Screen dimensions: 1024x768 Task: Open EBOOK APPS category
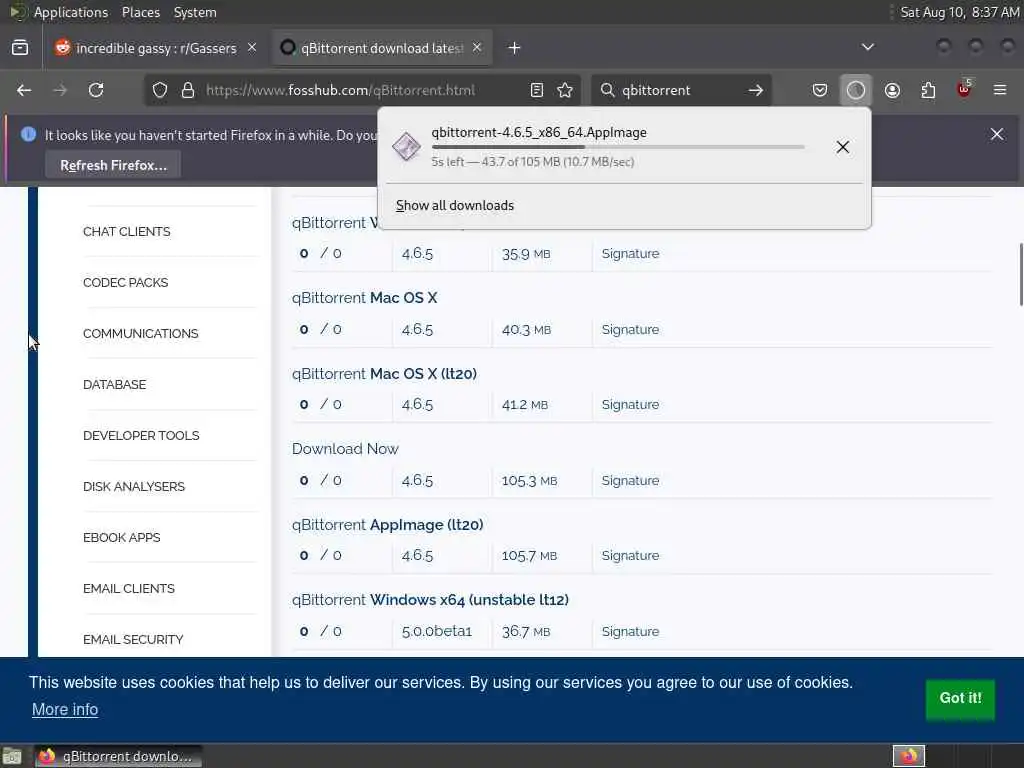[121, 537]
